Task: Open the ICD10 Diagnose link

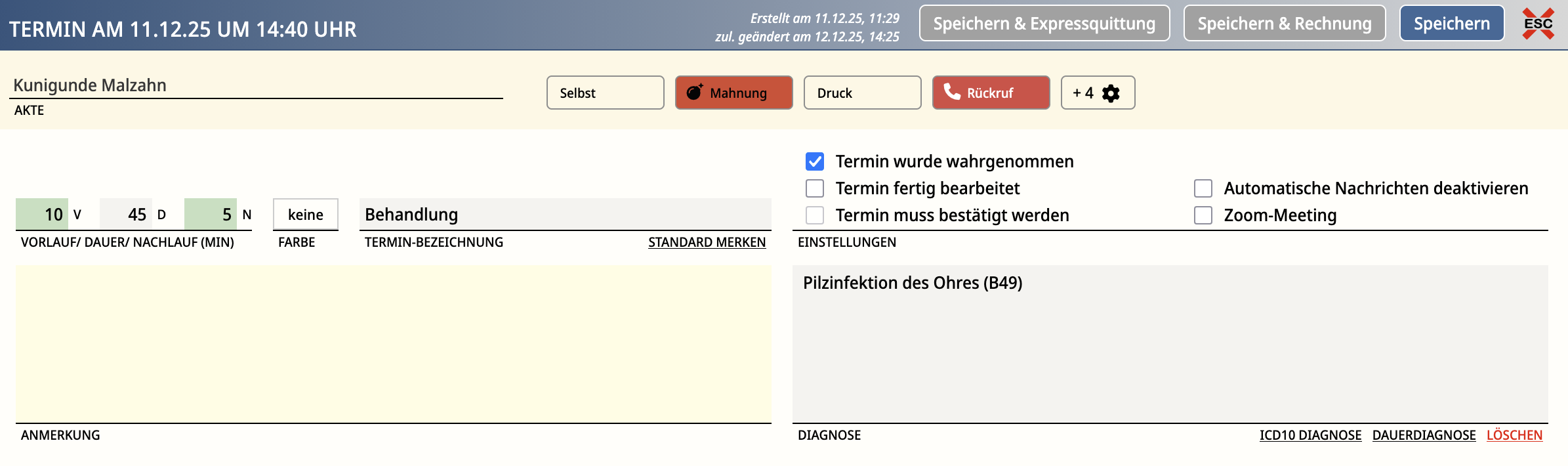Action: [x=1310, y=435]
